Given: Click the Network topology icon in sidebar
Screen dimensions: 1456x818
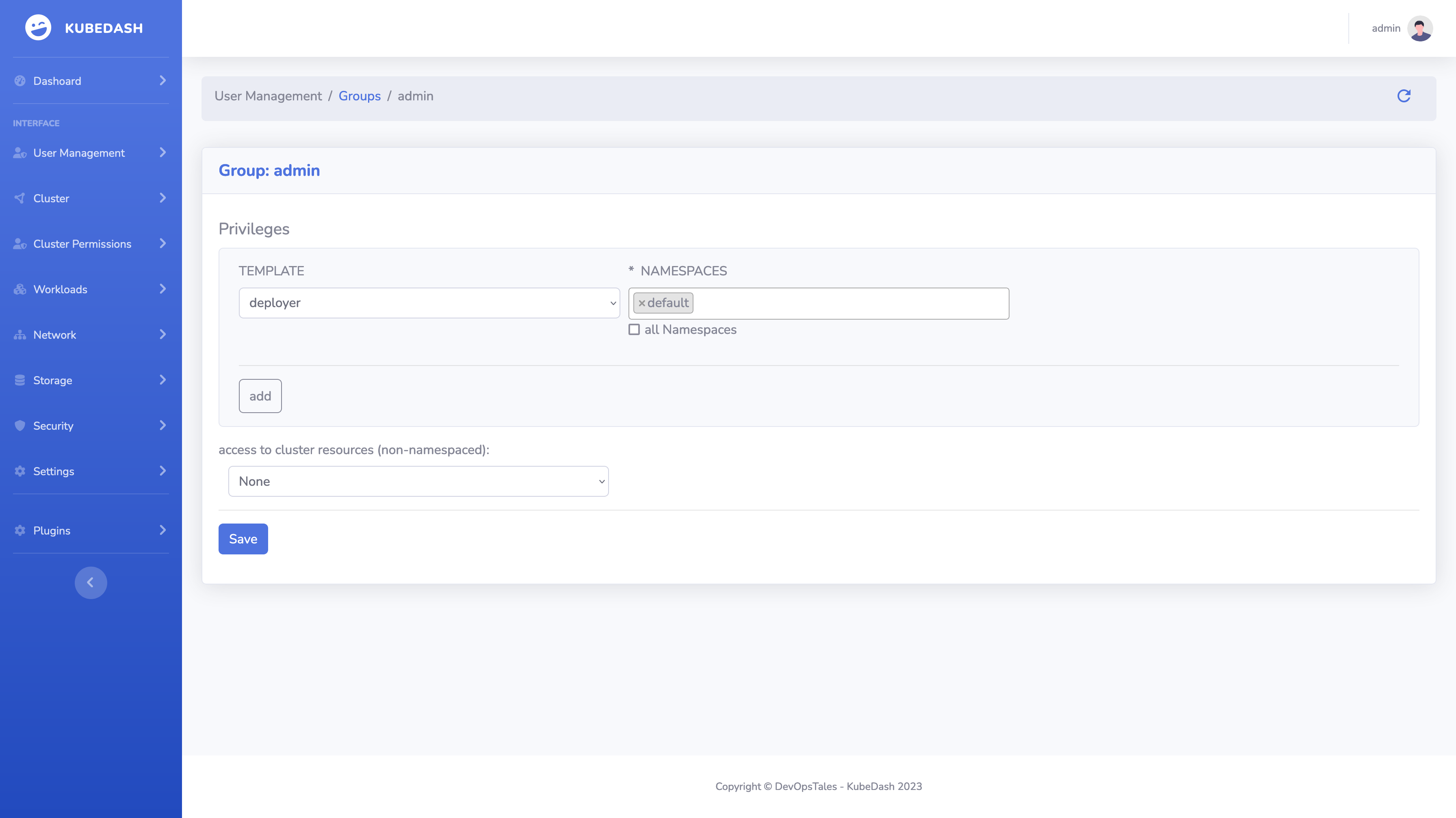Looking at the screenshot, I should point(20,335).
